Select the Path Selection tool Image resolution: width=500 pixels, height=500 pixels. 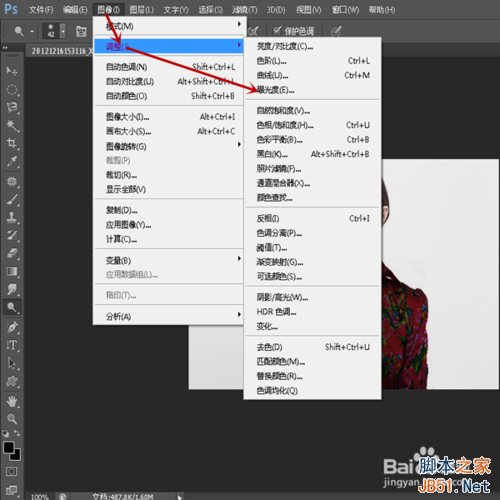click(x=12, y=363)
